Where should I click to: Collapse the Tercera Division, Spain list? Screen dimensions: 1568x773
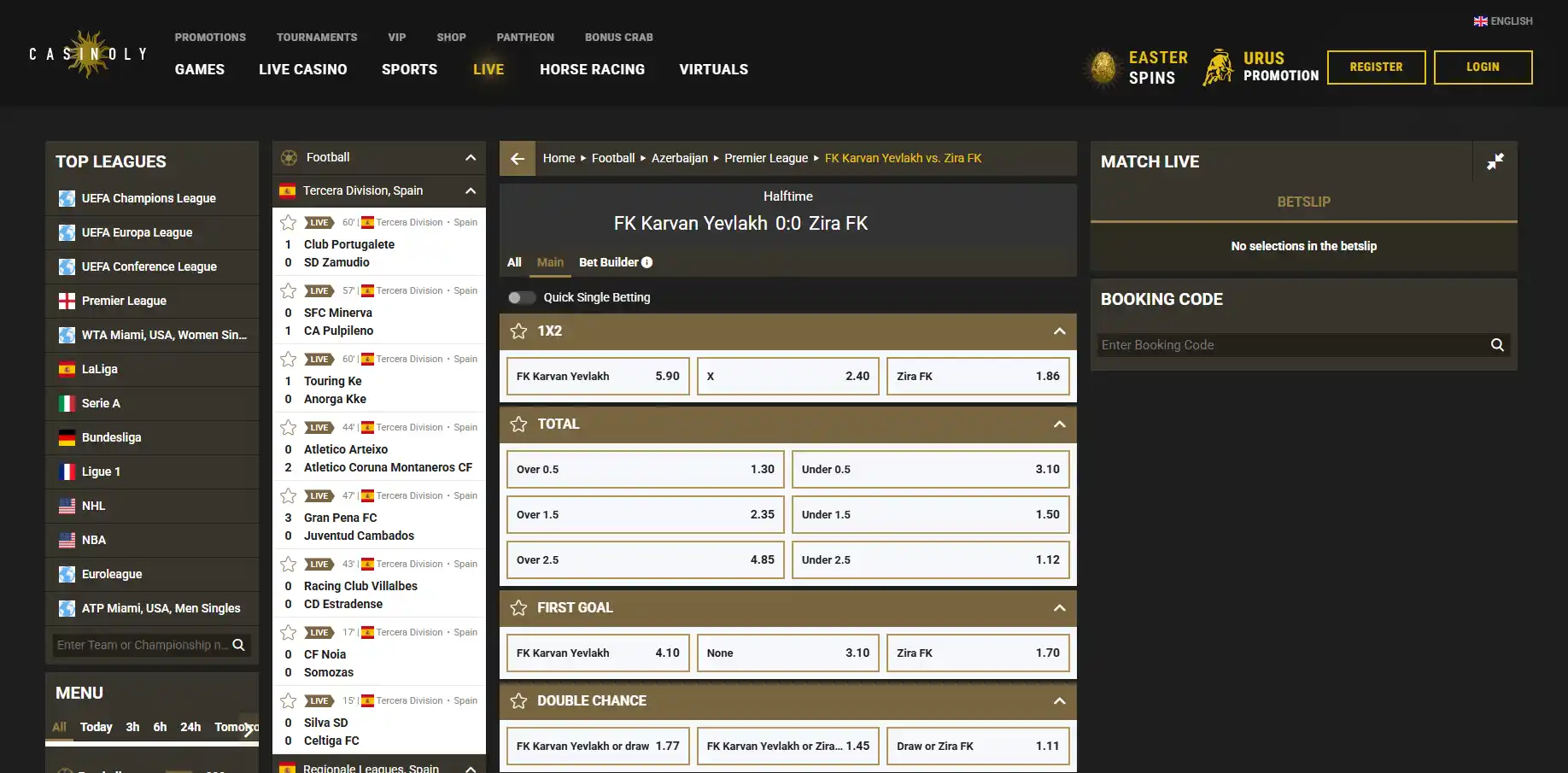point(471,191)
